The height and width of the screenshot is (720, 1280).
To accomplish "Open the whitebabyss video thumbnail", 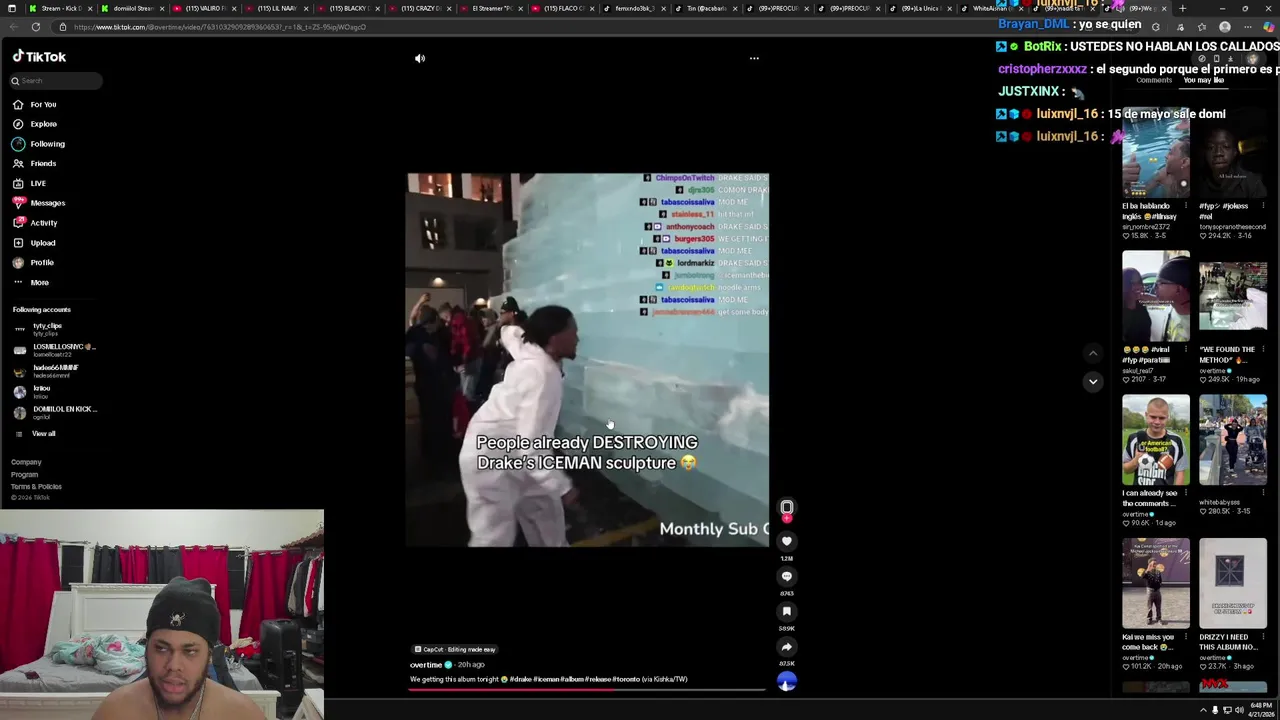I will [1233, 440].
